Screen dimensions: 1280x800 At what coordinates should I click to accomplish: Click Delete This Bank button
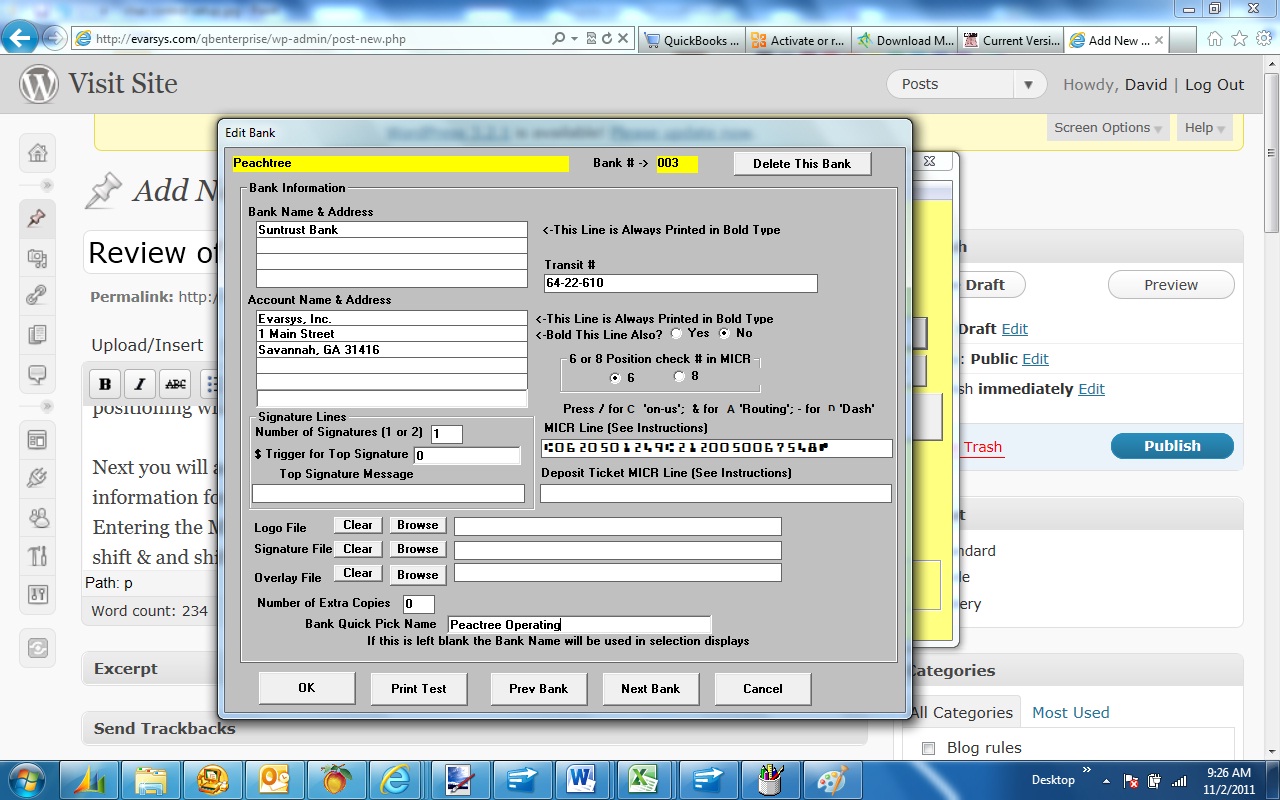tap(802, 164)
